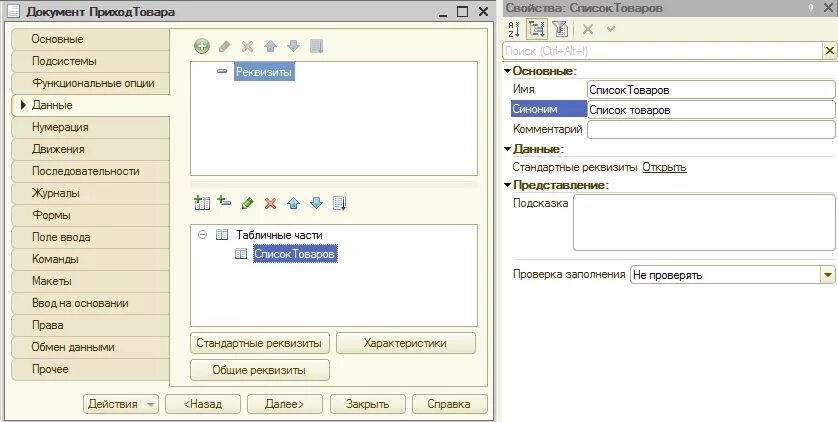
Task: Click the Закрыть button
Action: tap(367, 404)
